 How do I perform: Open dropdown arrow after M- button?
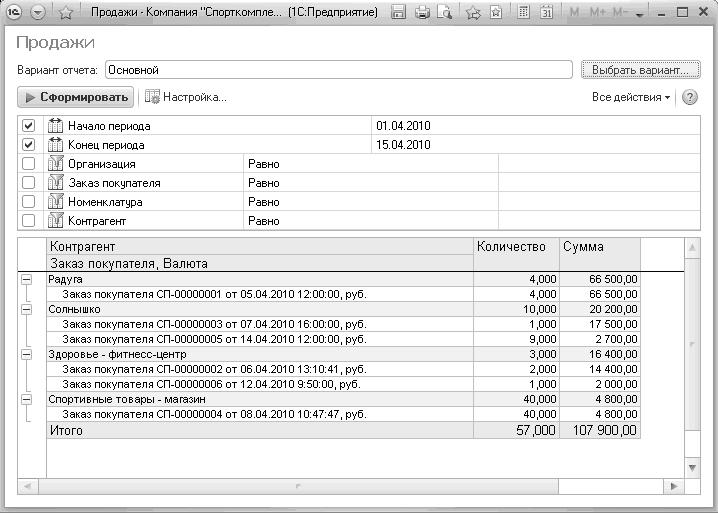640,15
